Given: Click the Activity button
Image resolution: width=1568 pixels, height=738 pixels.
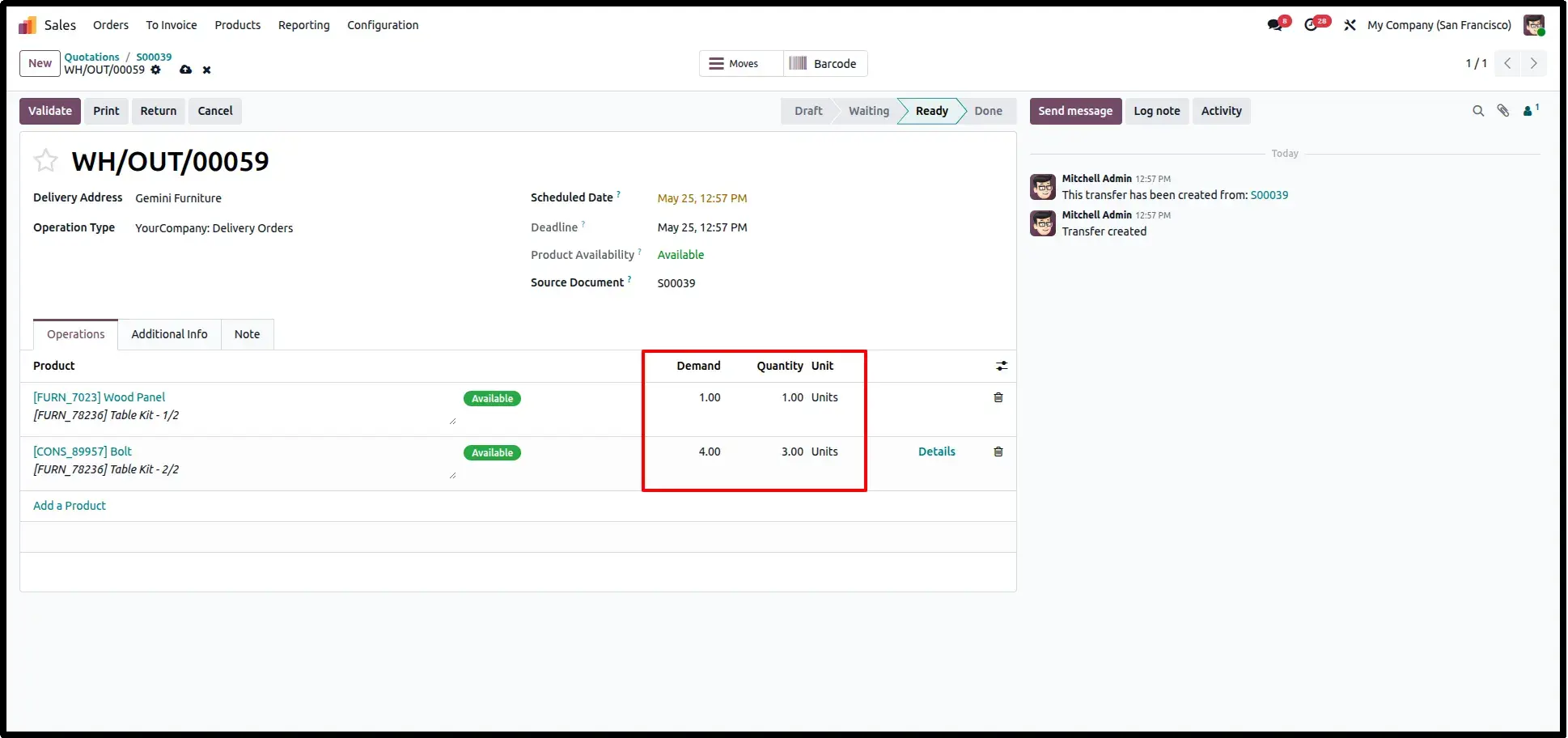Looking at the screenshot, I should pos(1222,111).
